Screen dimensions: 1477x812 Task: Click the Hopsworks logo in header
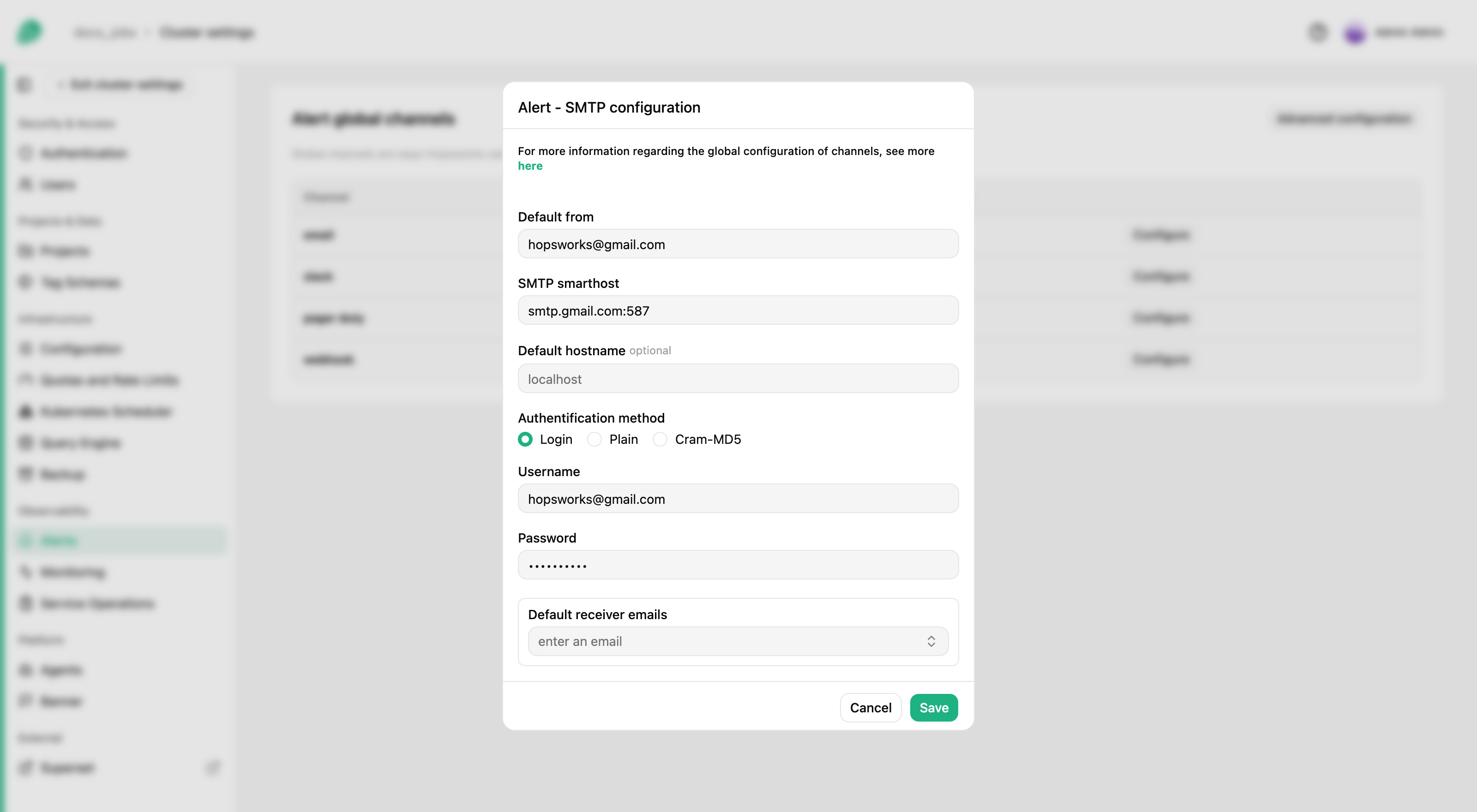coord(29,31)
